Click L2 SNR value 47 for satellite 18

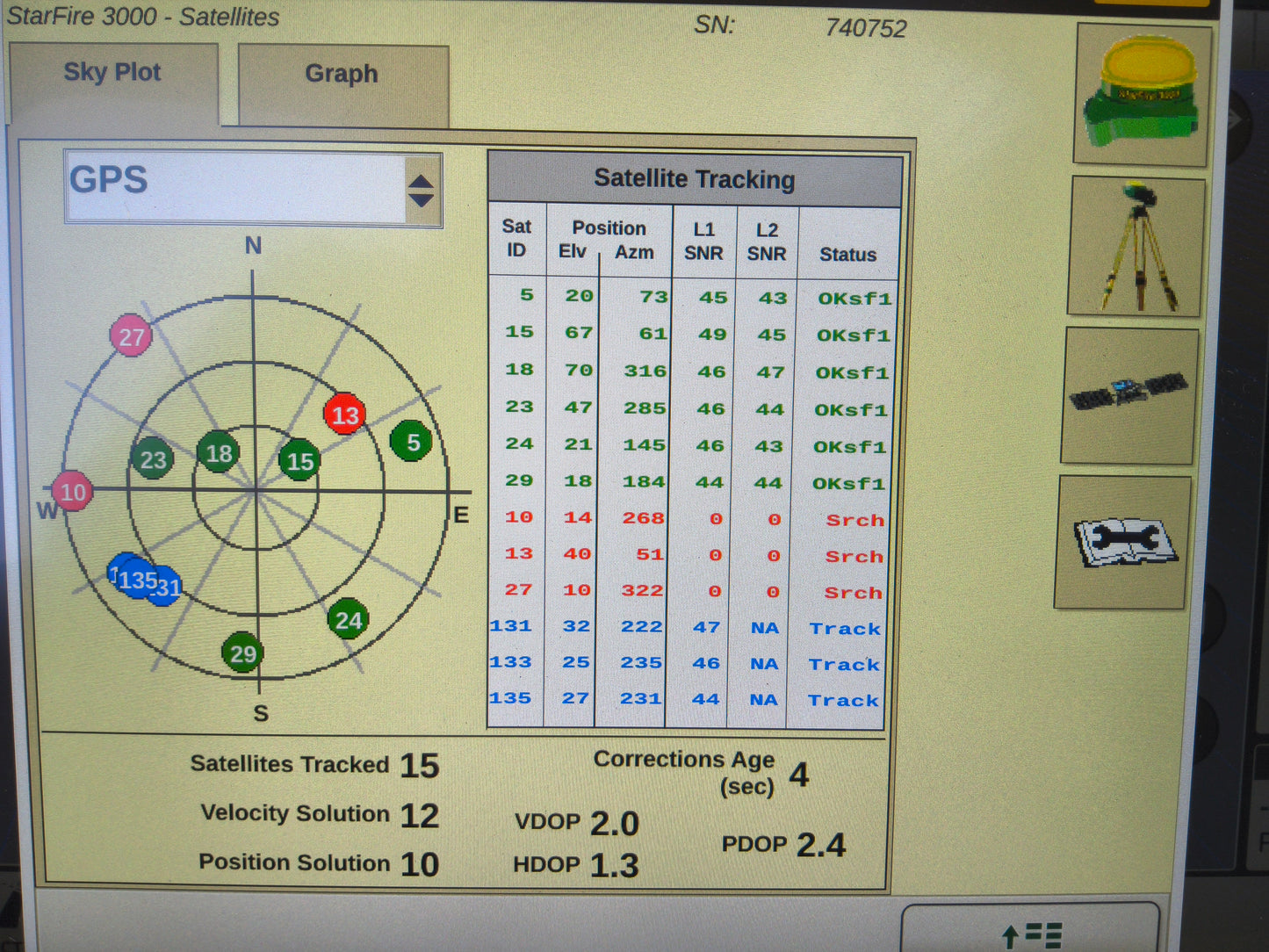pos(770,372)
